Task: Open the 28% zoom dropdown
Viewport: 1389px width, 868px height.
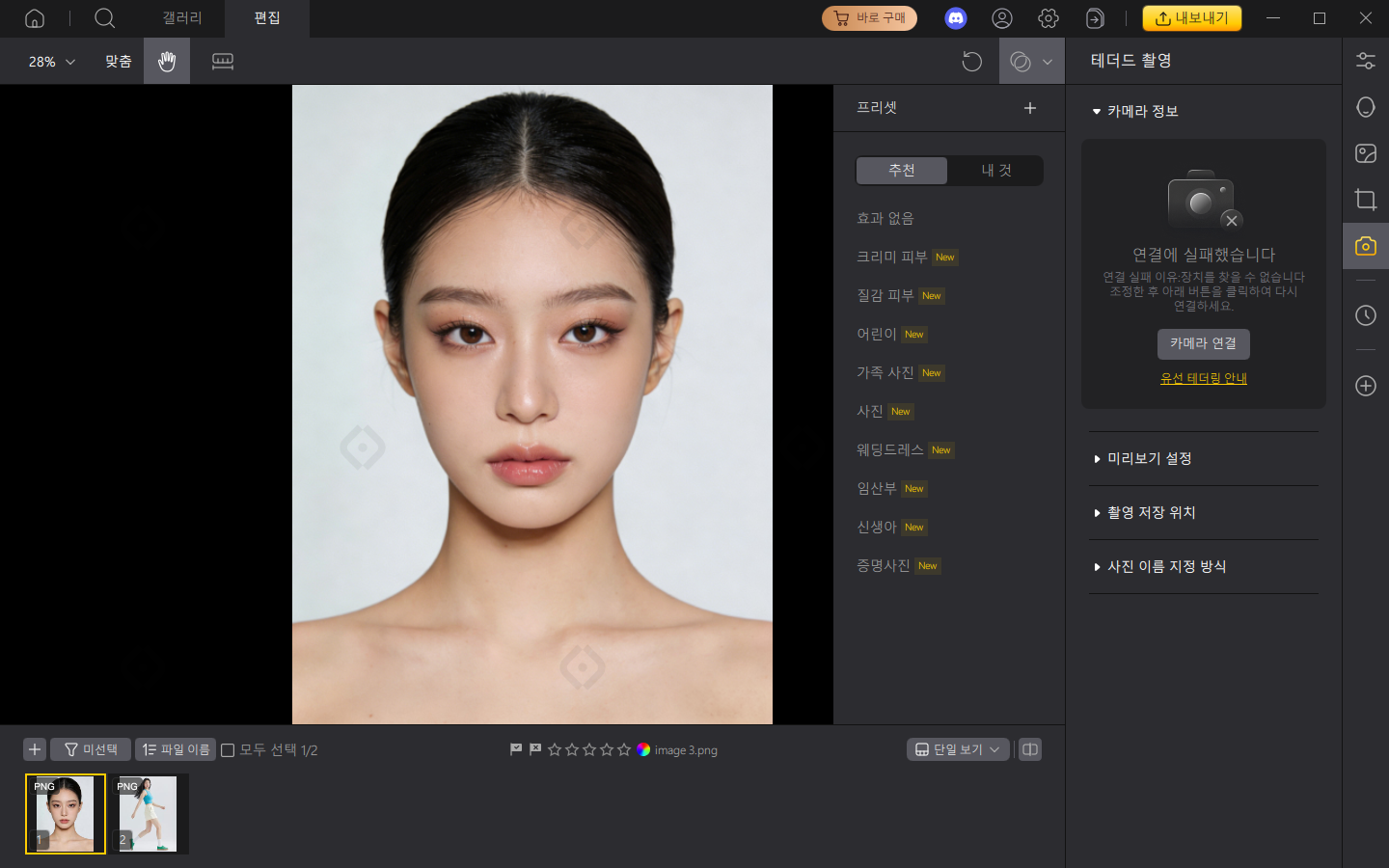Action: point(51,62)
